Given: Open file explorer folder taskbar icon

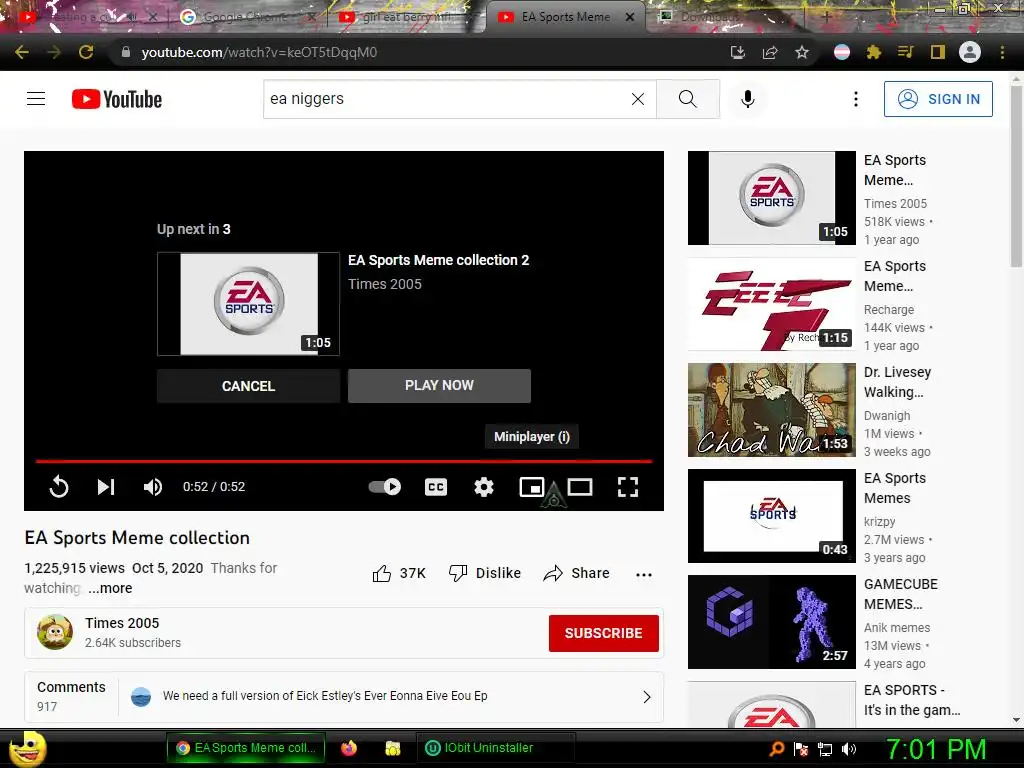Looking at the screenshot, I should pyautogui.click(x=392, y=748).
